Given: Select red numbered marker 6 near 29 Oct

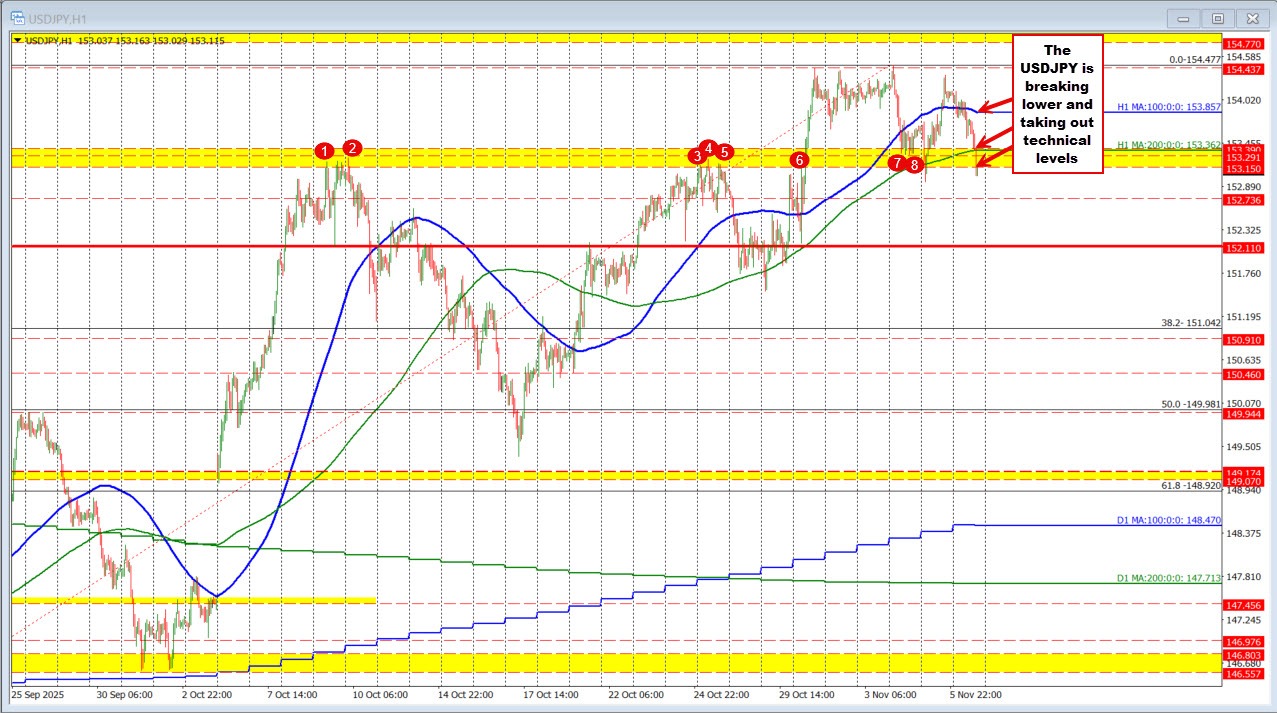Looking at the screenshot, I should pos(798,159).
